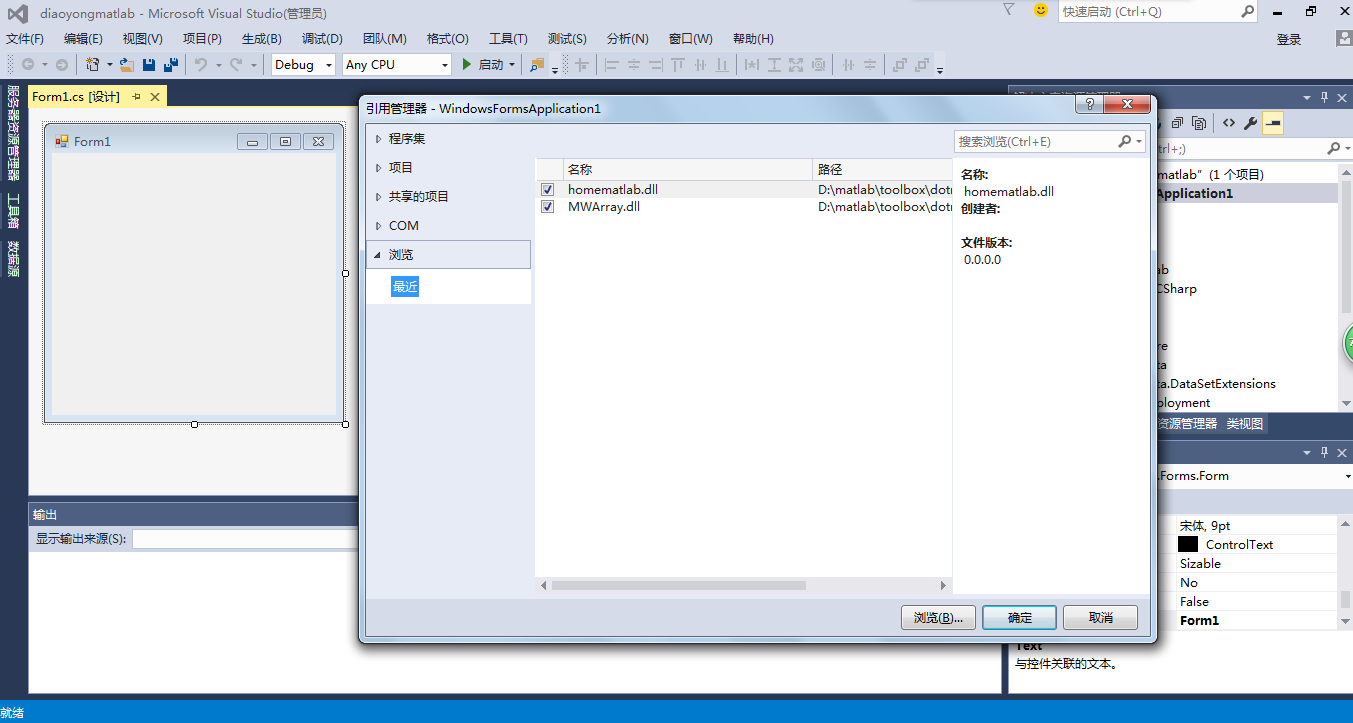This screenshot has width=1353, height=723.
Task: Open the 团队(M) menu
Action: click(385, 39)
